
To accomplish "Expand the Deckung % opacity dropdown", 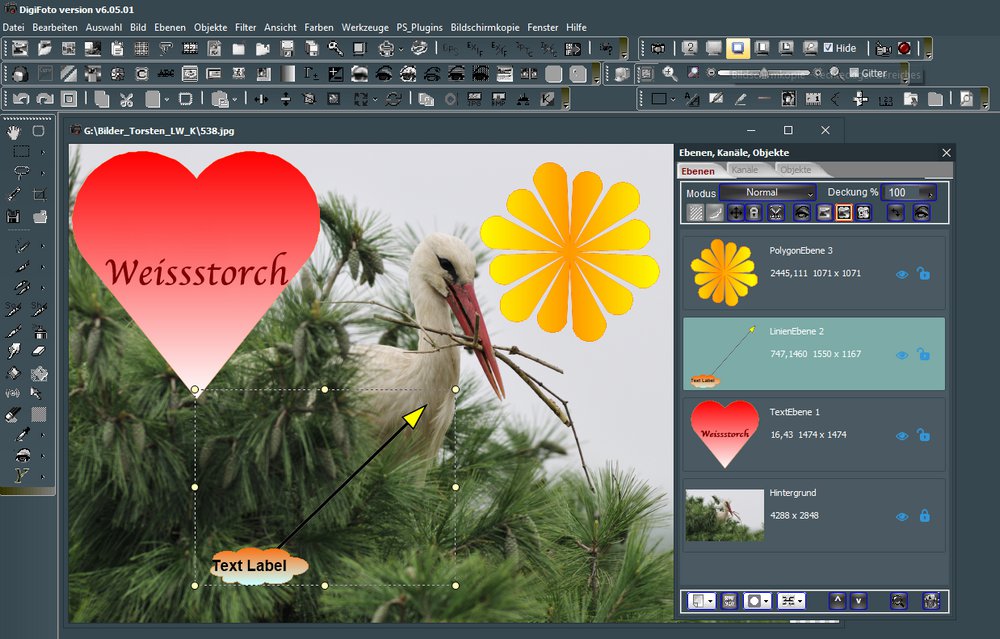I will [932, 193].
